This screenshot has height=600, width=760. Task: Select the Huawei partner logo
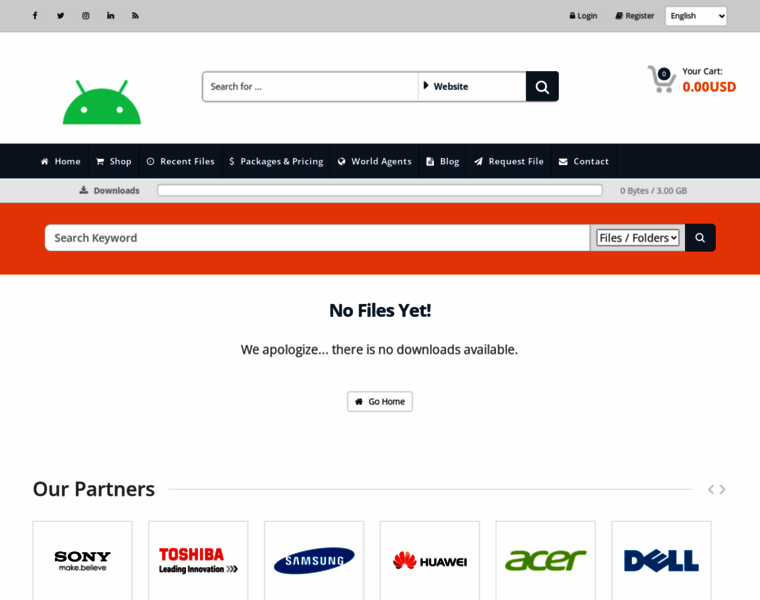430,561
